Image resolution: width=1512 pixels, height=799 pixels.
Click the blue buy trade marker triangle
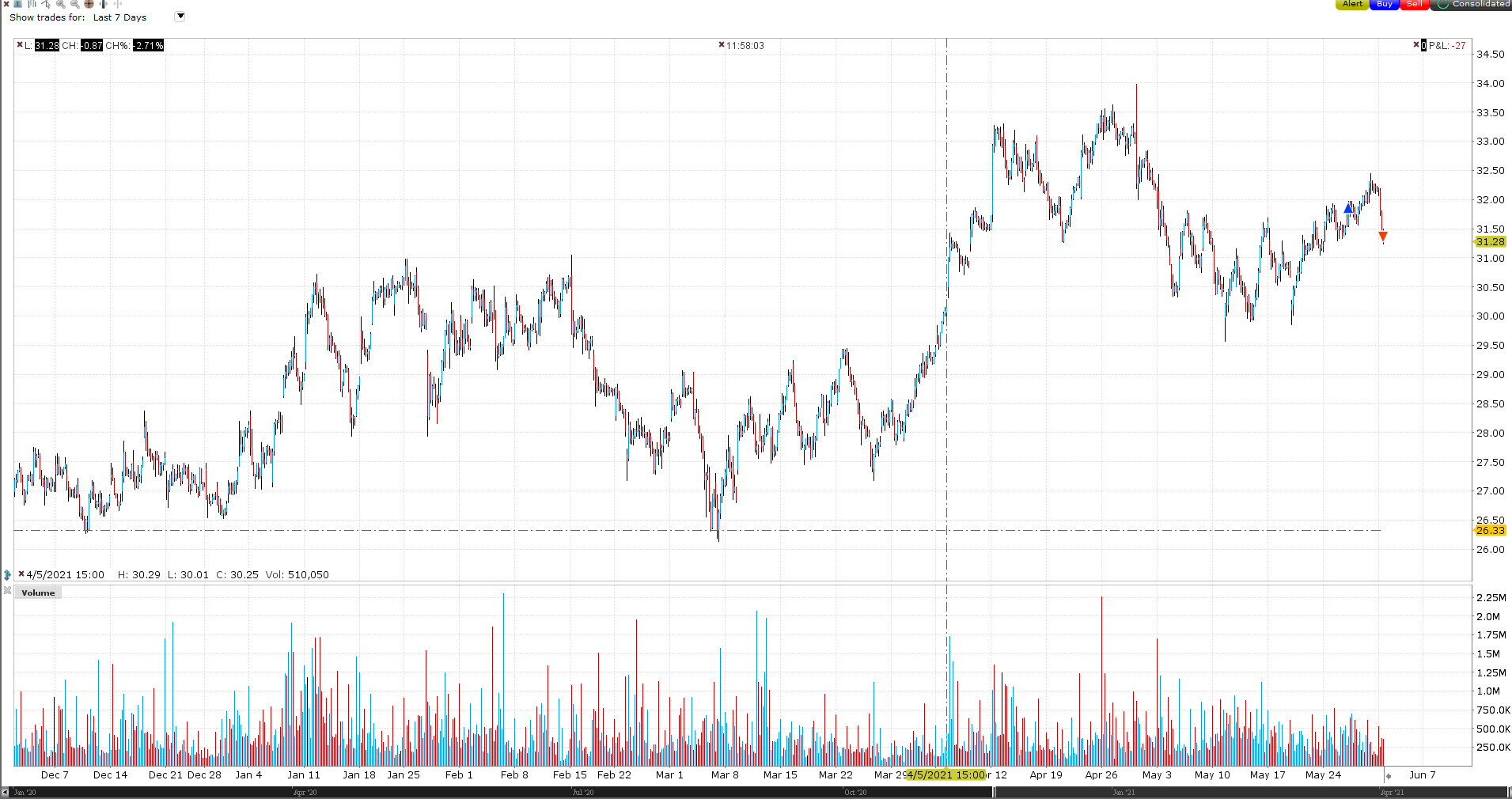[1349, 209]
